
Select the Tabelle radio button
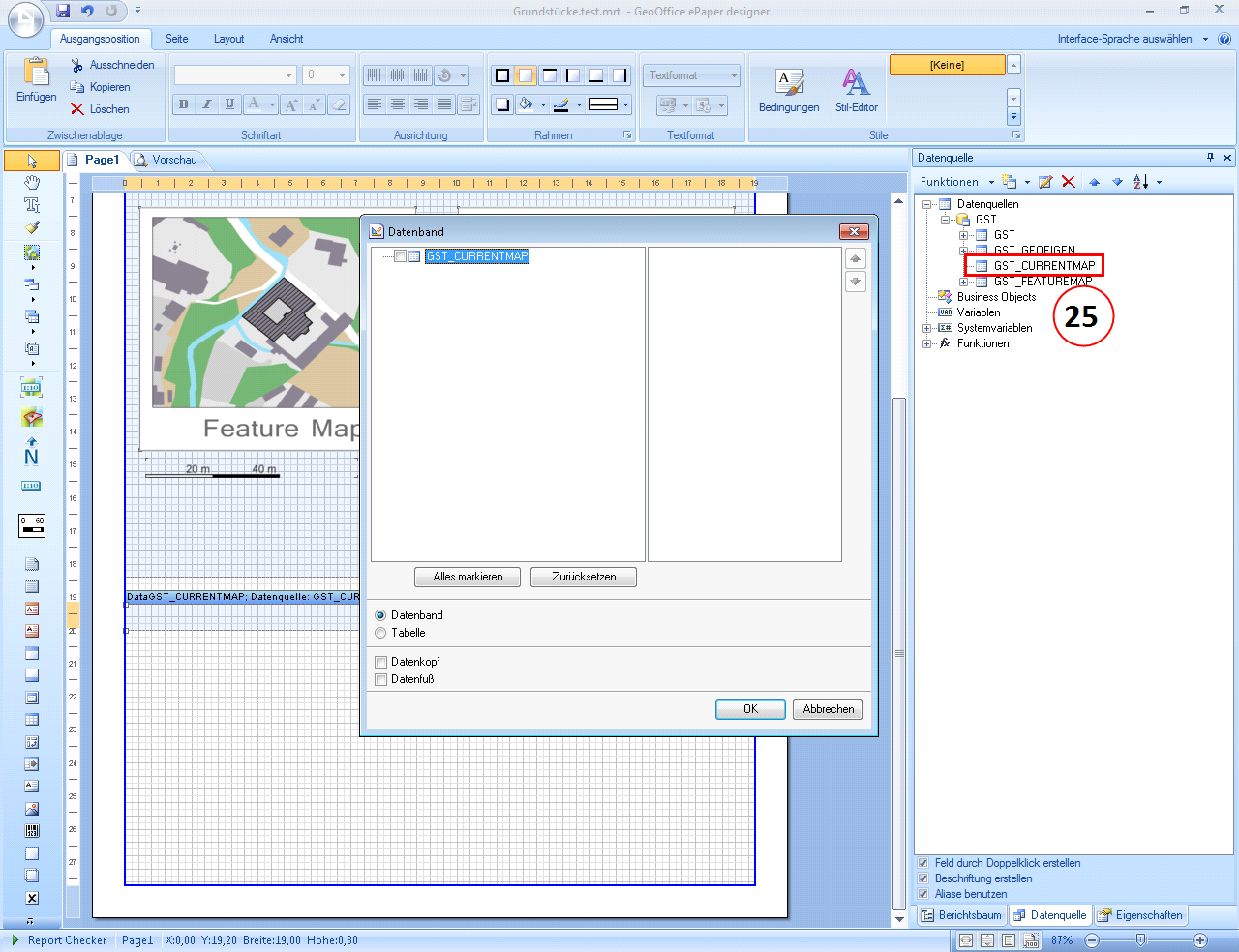(380, 633)
